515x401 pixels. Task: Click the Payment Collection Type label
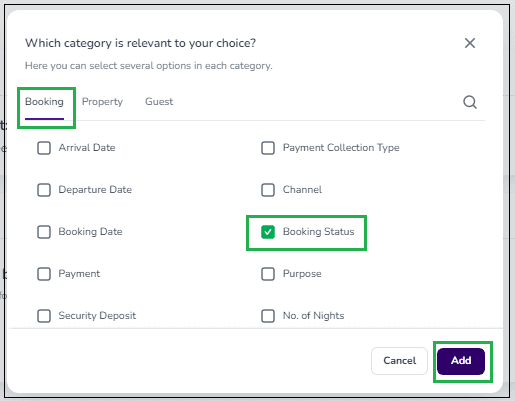341,148
